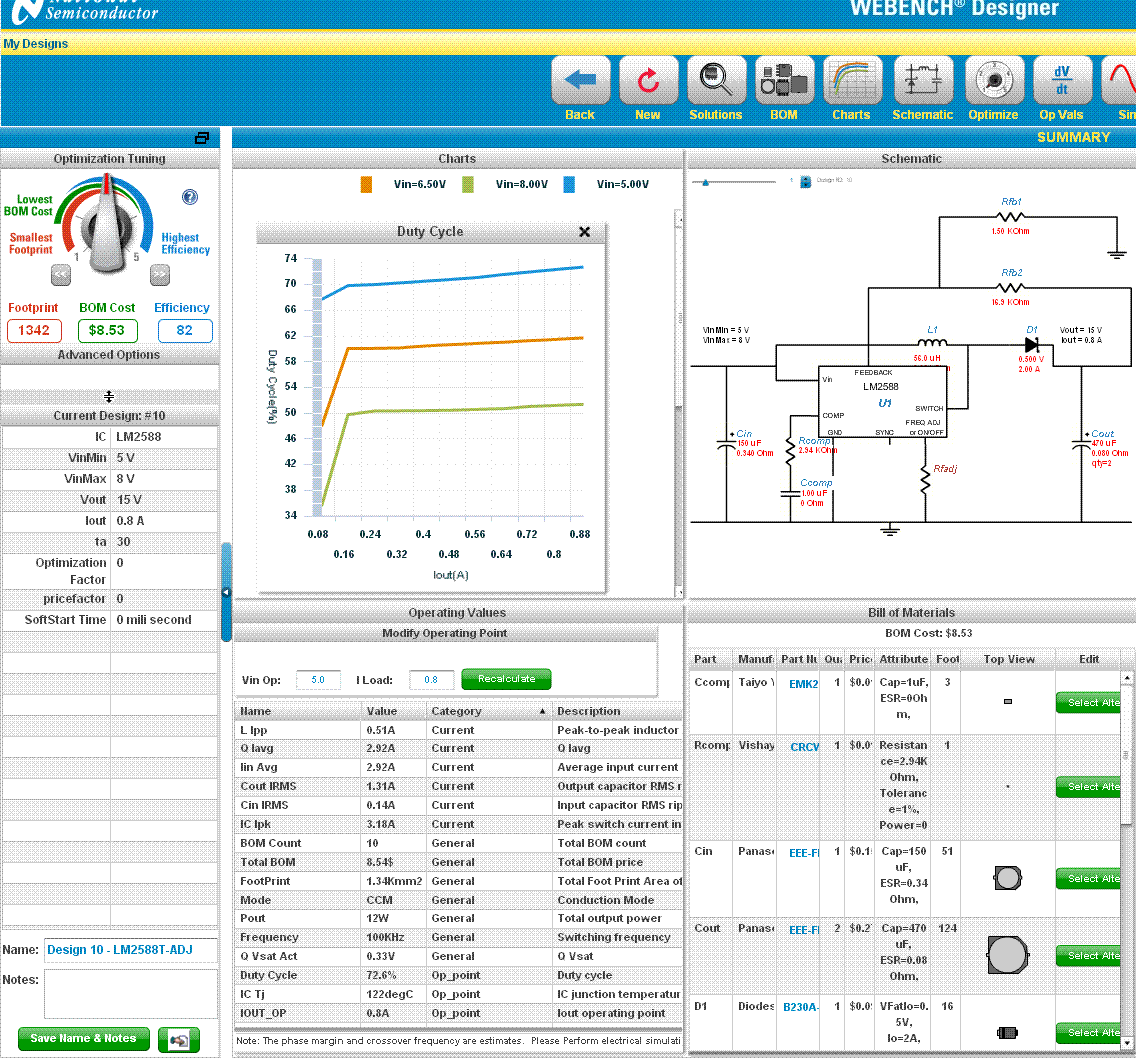Select the Rfb2 resistor in the schematic
Image resolution: width=1136 pixels, height=1058 pixels.
pos(1011,288)
